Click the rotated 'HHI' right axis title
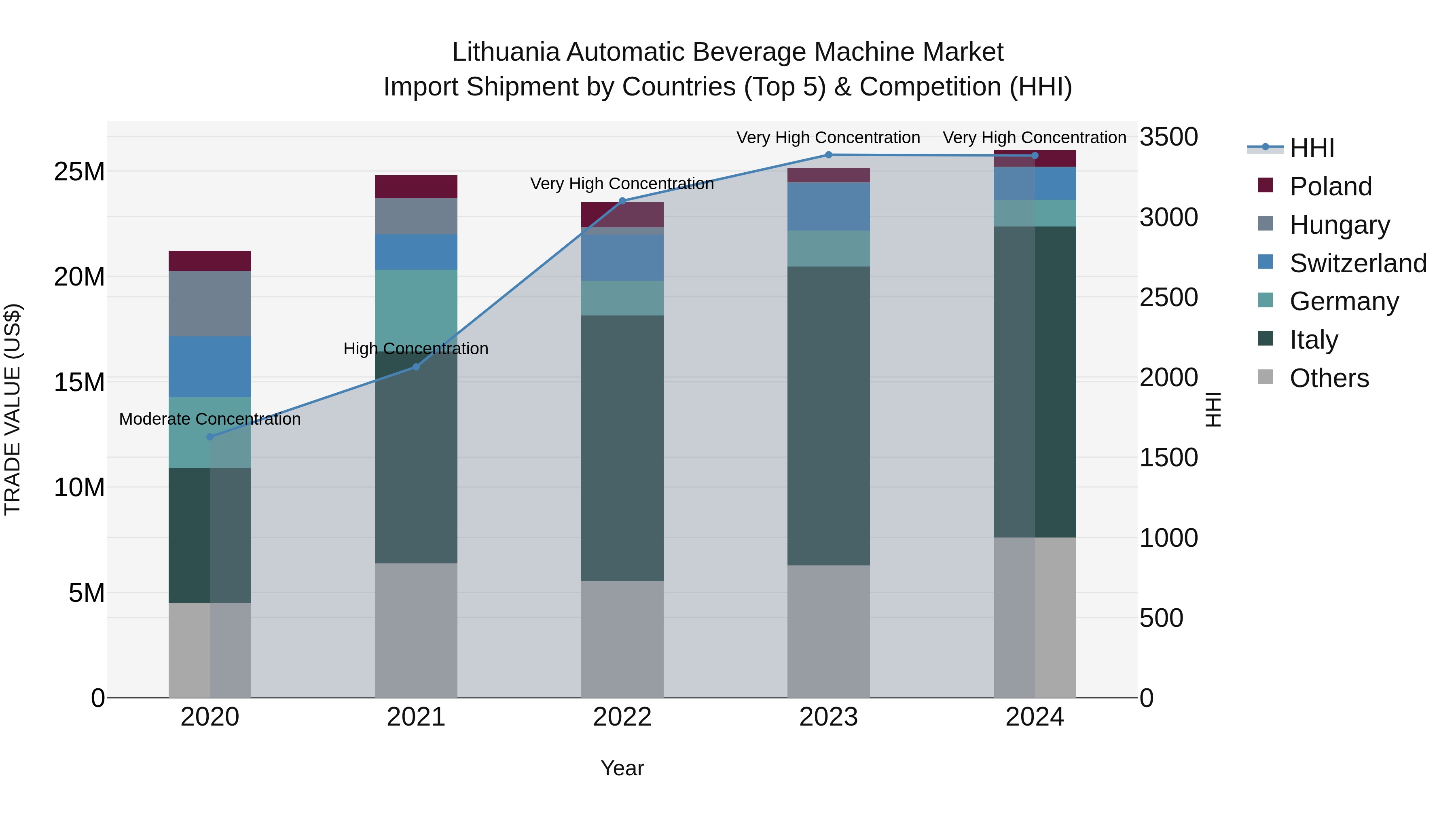Screen dimensions: 1456x819 pyautogui.click(x=1213, y=409)
